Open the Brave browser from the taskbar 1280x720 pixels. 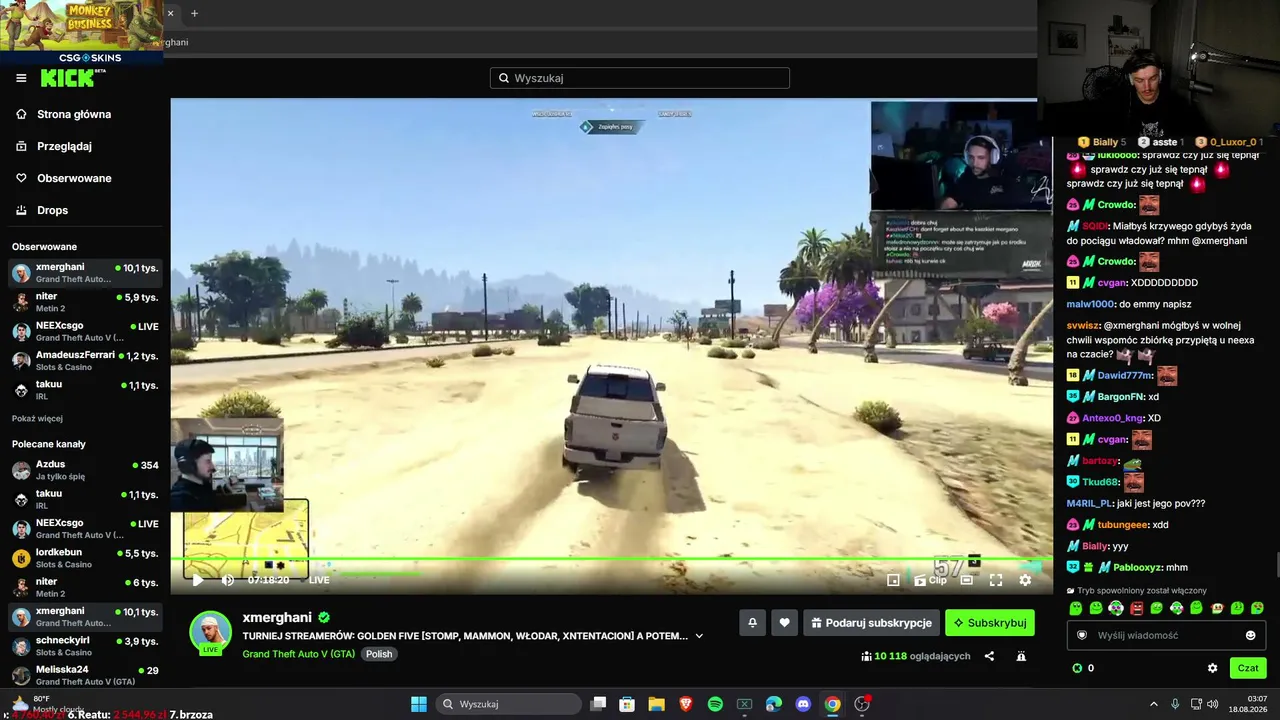tap(686, 704)
